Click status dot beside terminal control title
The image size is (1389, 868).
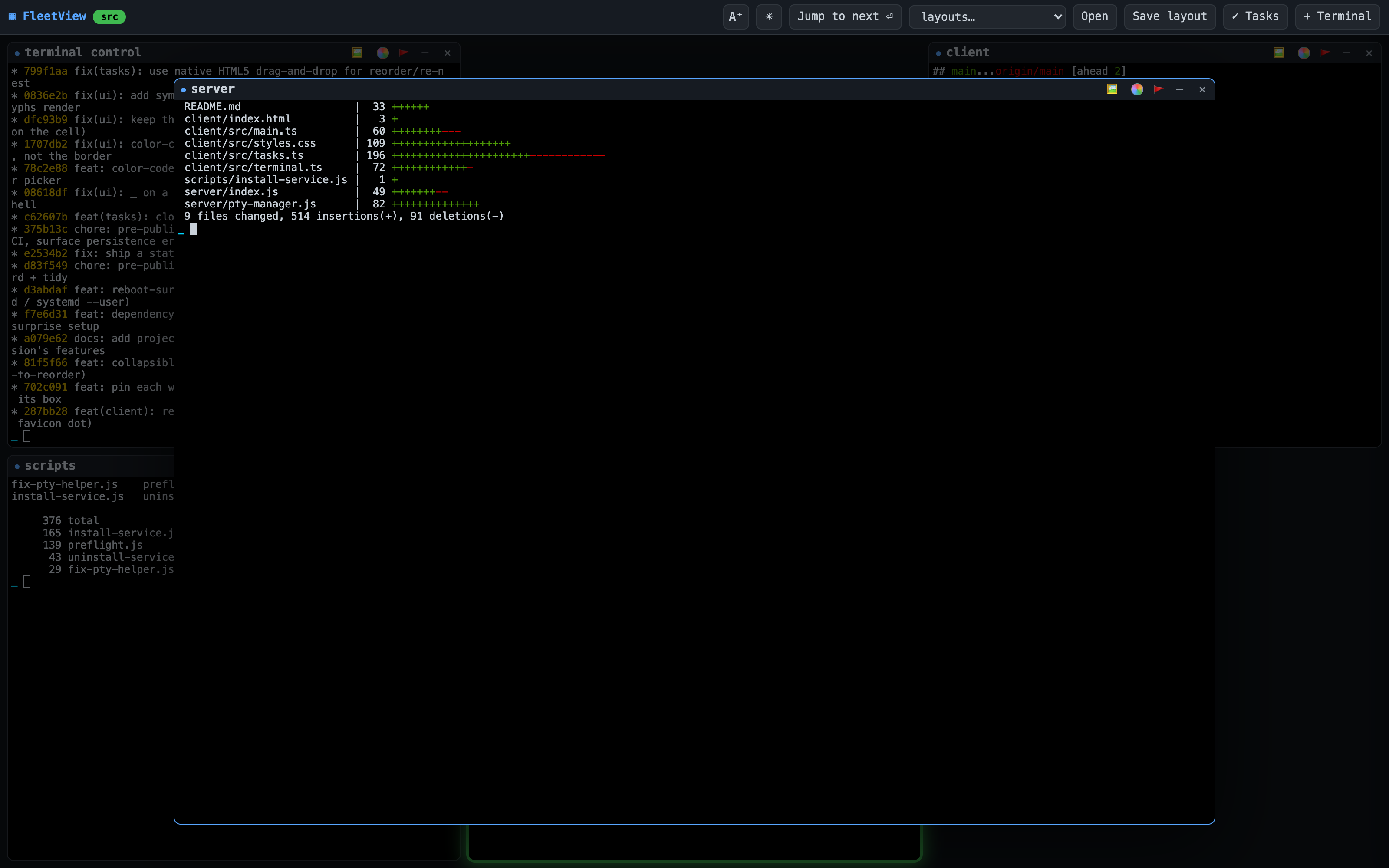click(x=17, y=53)
